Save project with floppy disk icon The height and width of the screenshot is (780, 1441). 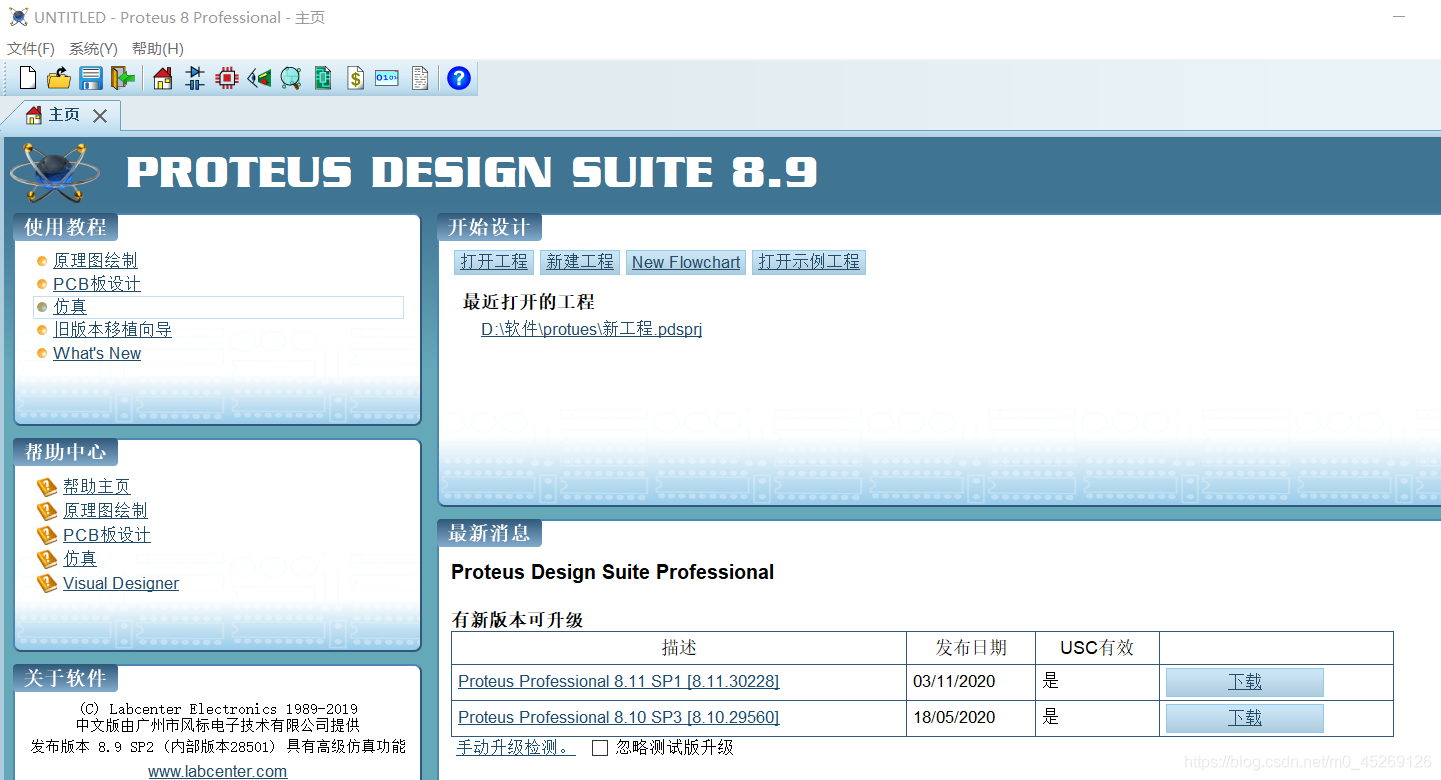click(91, 77)
